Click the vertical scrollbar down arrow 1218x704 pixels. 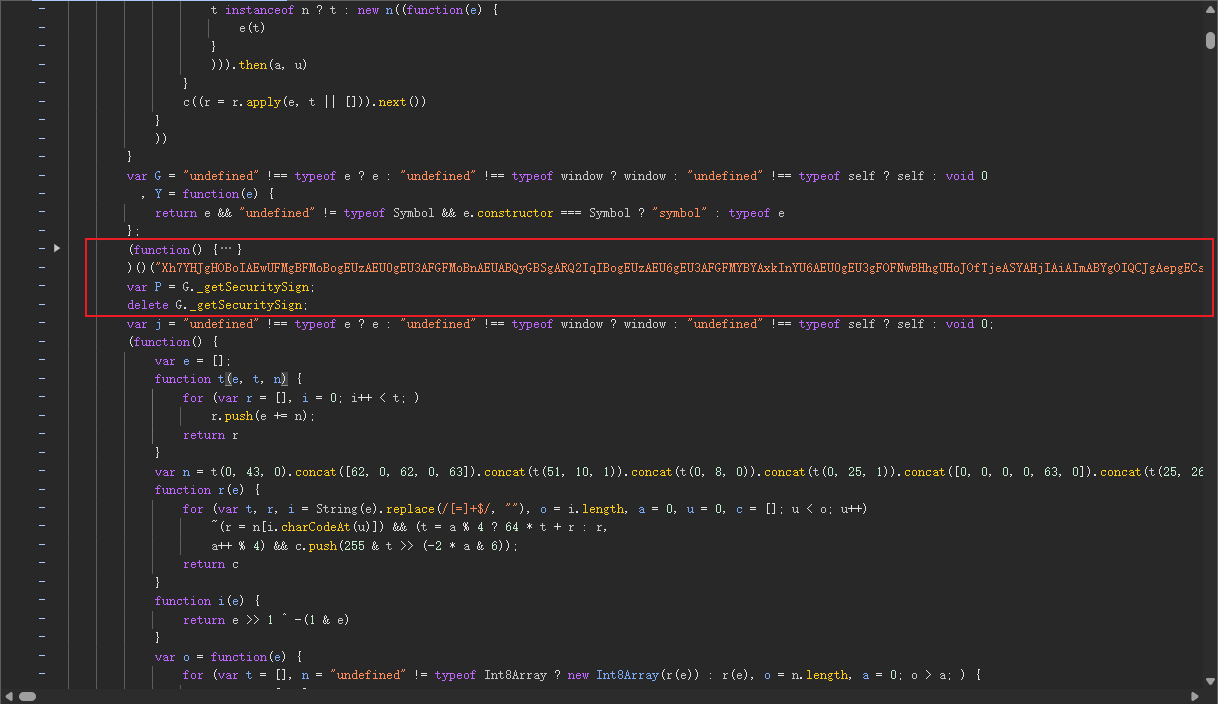pos(1210,680)
